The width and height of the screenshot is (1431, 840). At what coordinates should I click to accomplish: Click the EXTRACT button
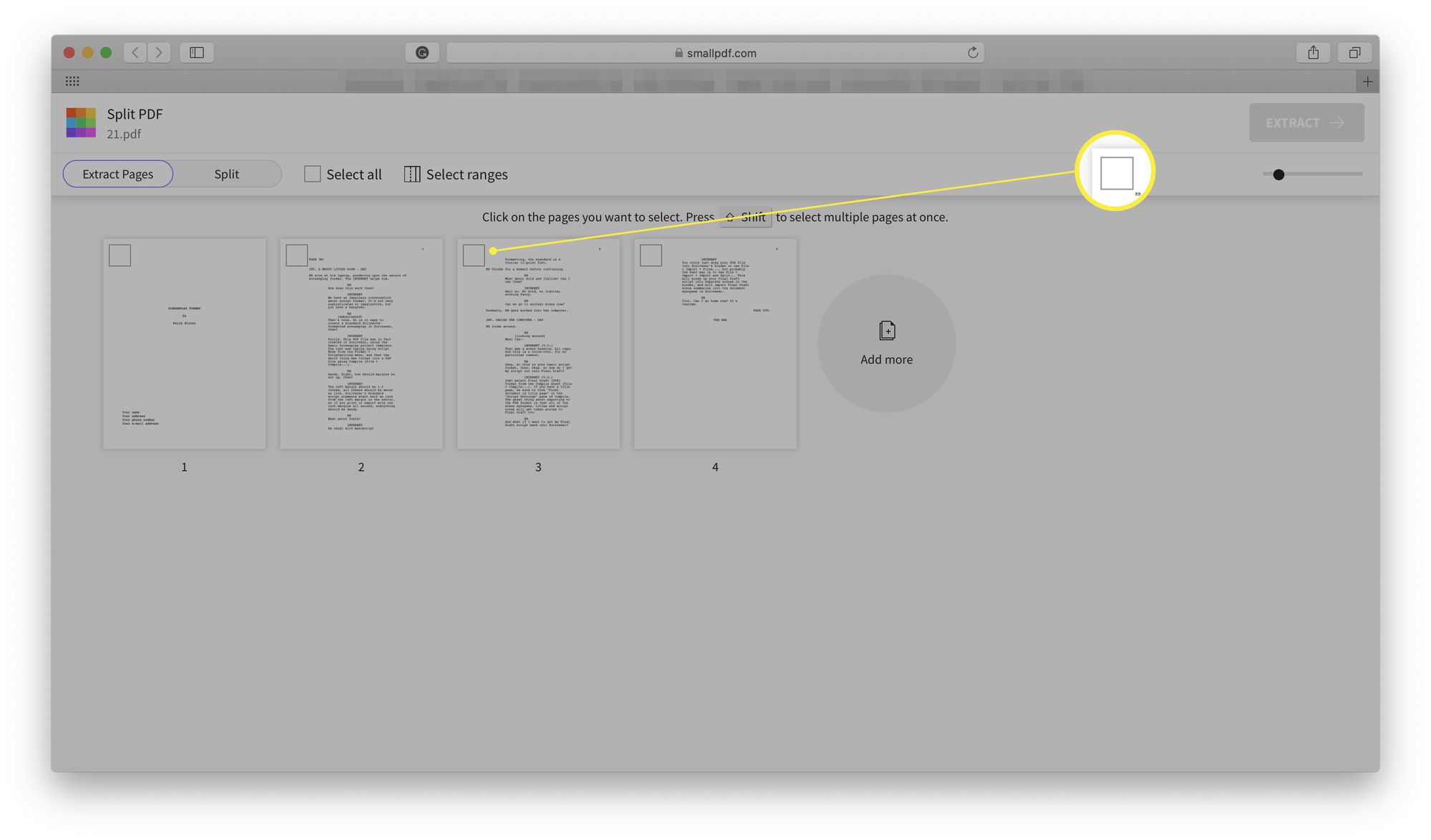click(1305, 122)
